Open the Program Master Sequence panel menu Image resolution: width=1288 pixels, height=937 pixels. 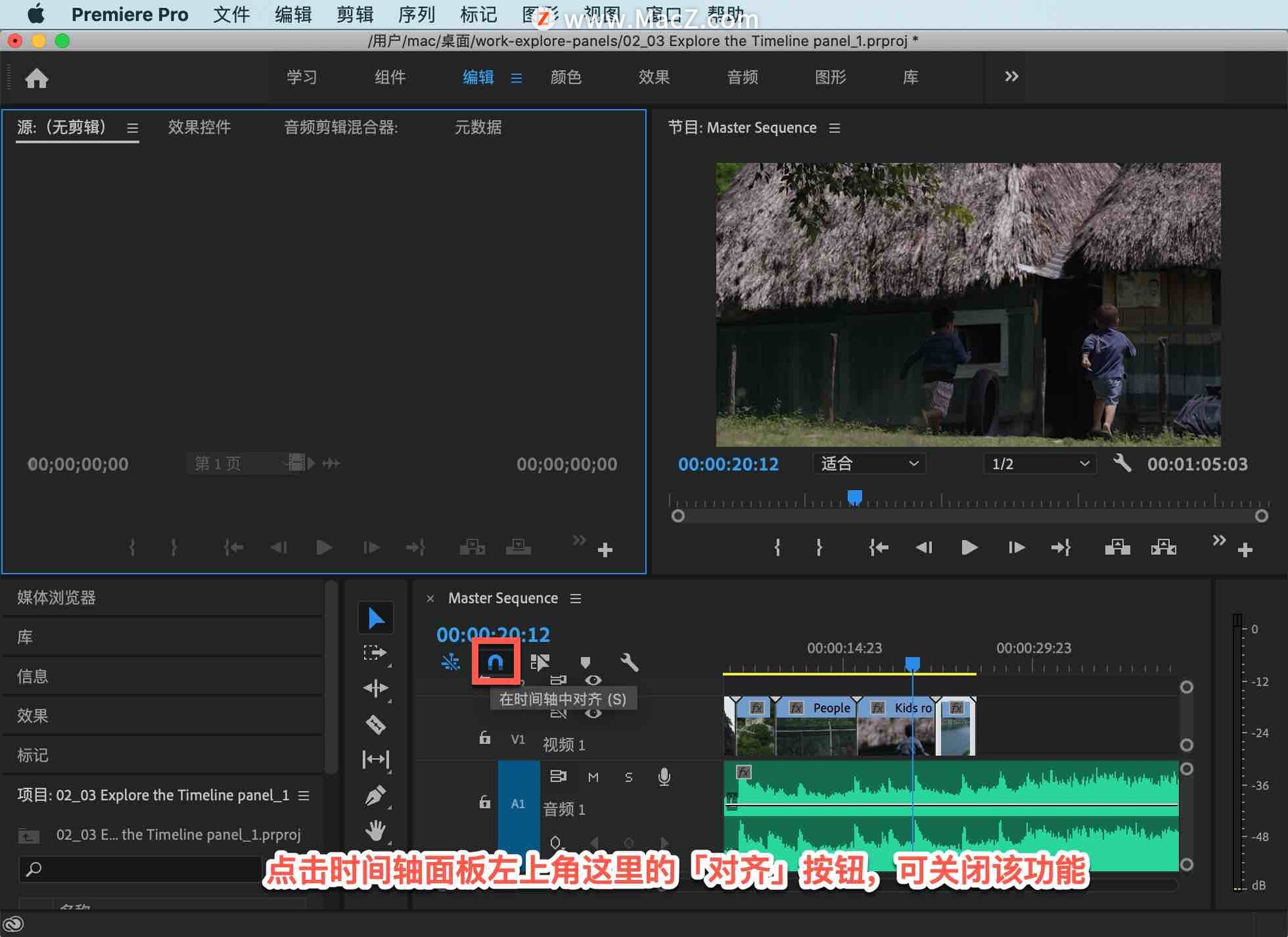[835, 128]
